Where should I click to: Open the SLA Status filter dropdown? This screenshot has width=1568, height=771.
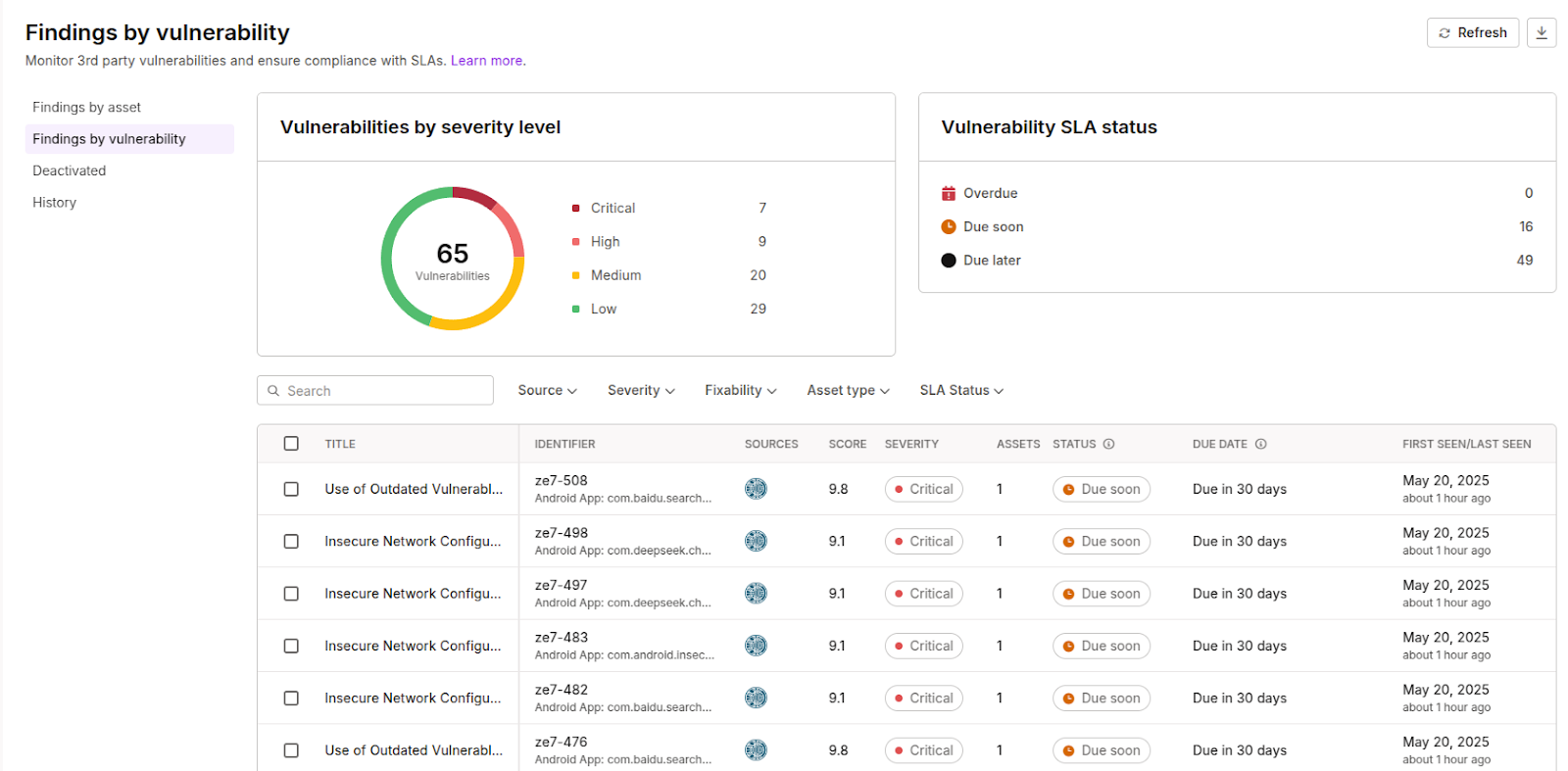[x=961, y=390]
